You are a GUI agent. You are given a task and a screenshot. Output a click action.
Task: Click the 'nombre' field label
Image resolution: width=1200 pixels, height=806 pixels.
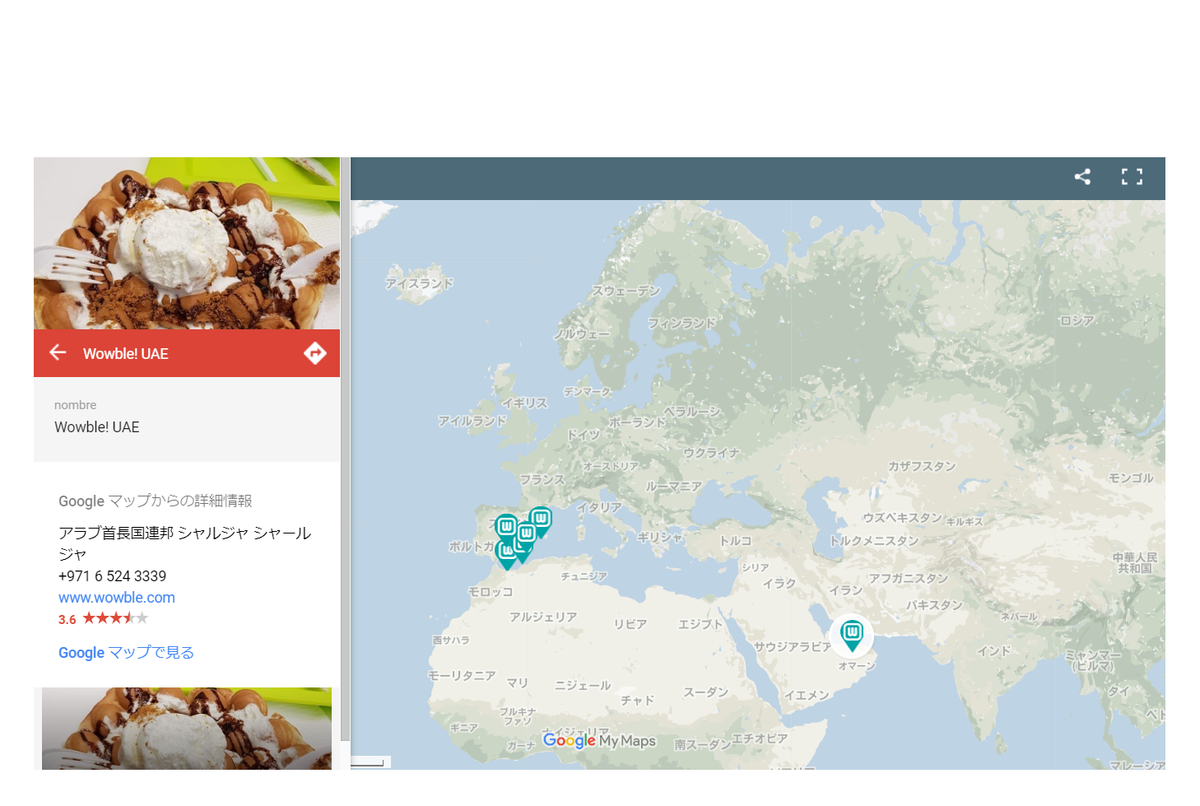[x=76, y=405]
